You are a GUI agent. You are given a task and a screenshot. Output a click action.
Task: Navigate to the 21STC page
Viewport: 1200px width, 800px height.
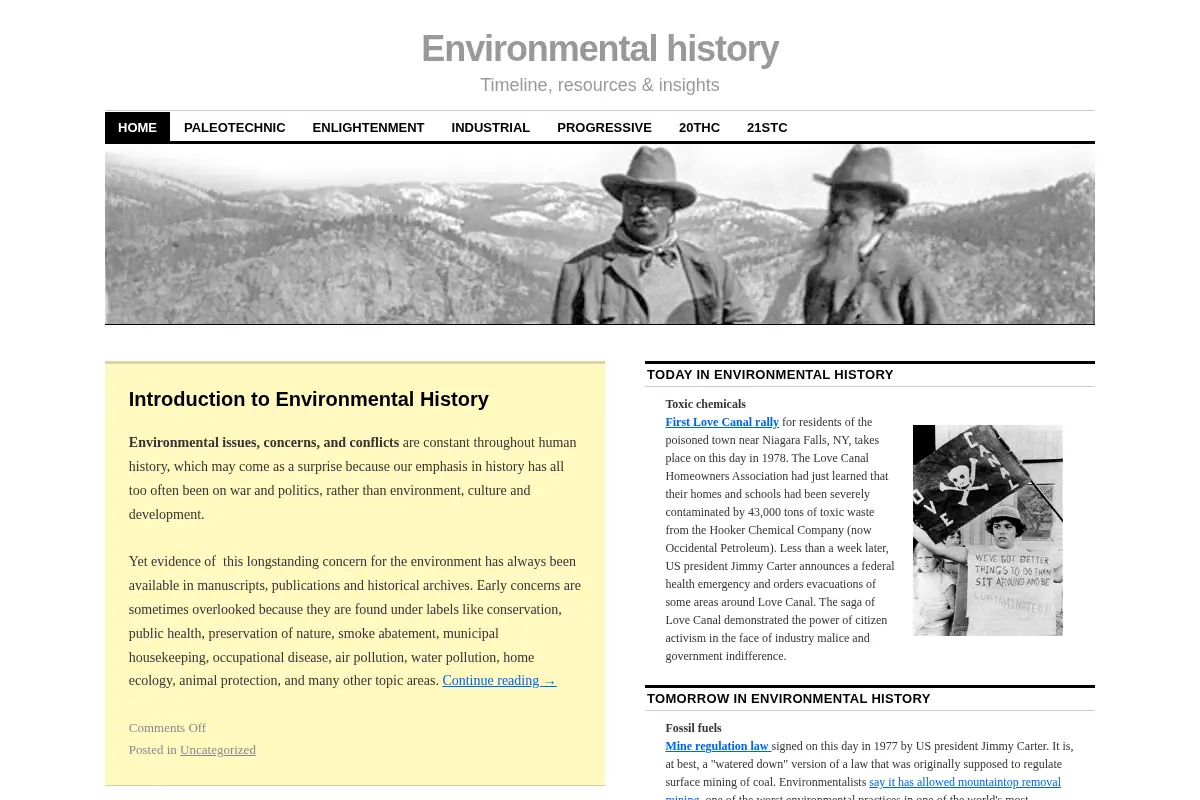[767, 127]
